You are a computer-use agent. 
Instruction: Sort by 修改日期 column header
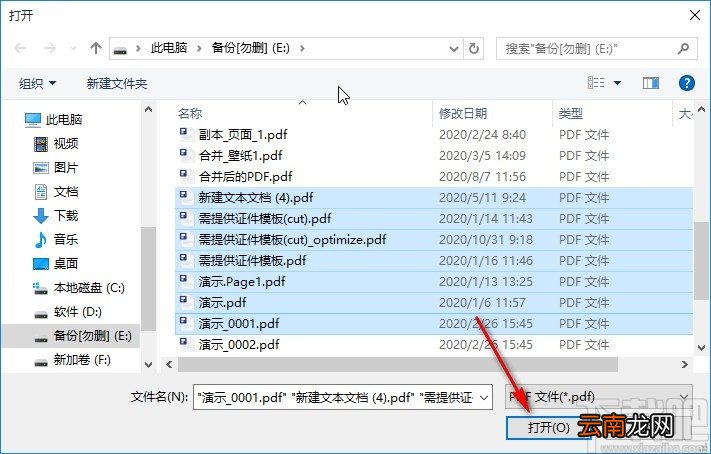point(463,113)
